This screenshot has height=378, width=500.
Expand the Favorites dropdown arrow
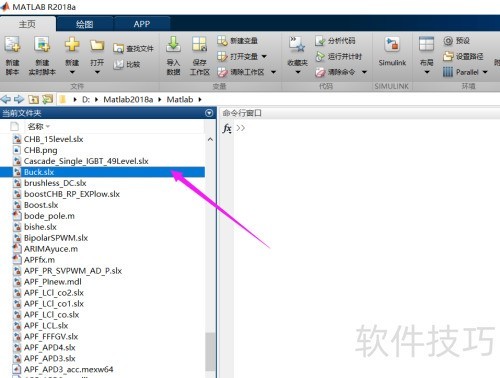298,72
